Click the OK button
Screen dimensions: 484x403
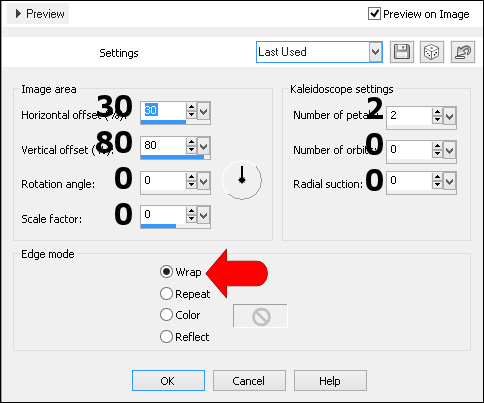[168, 380]
